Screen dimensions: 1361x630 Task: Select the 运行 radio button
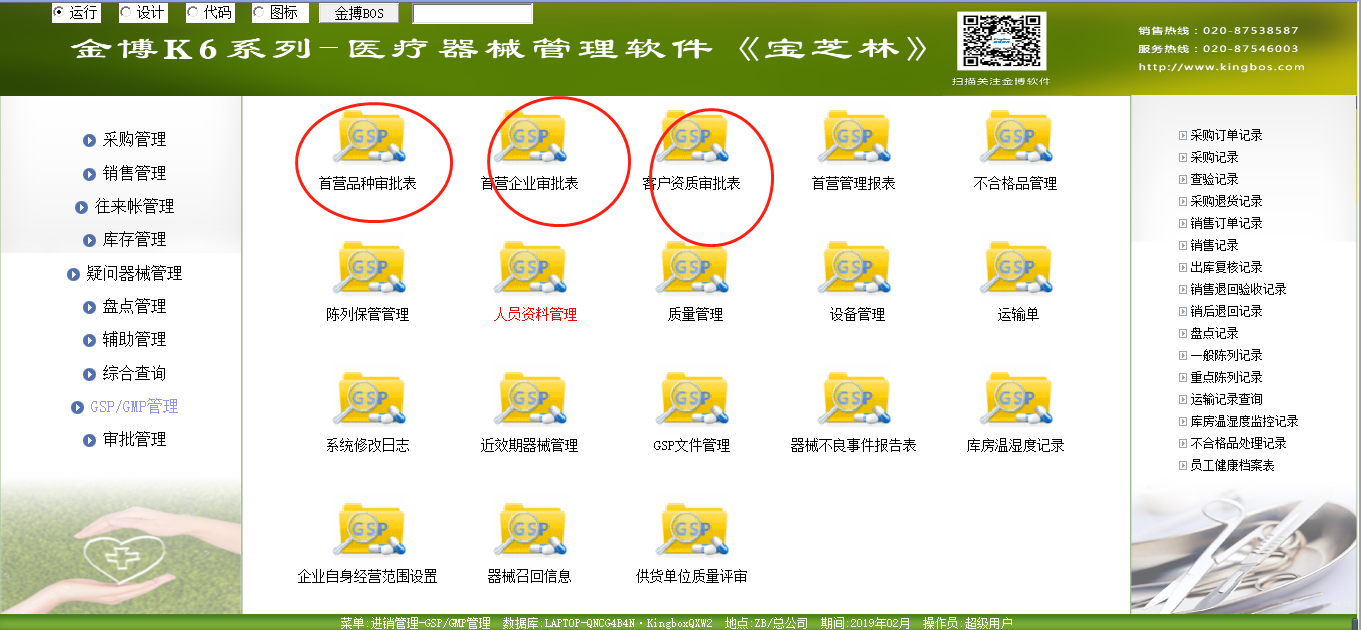click(x=59, y=13)
